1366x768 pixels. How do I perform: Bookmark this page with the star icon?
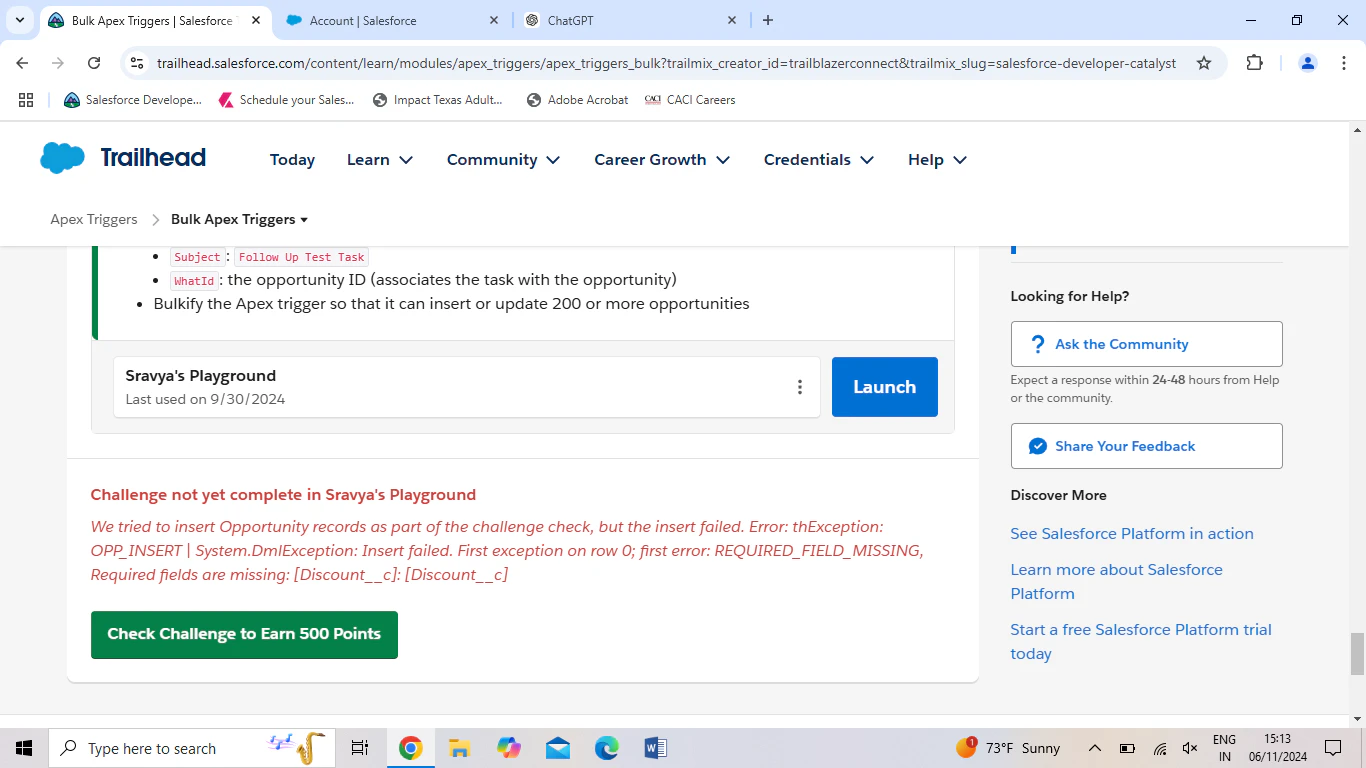pos(1204,63)
